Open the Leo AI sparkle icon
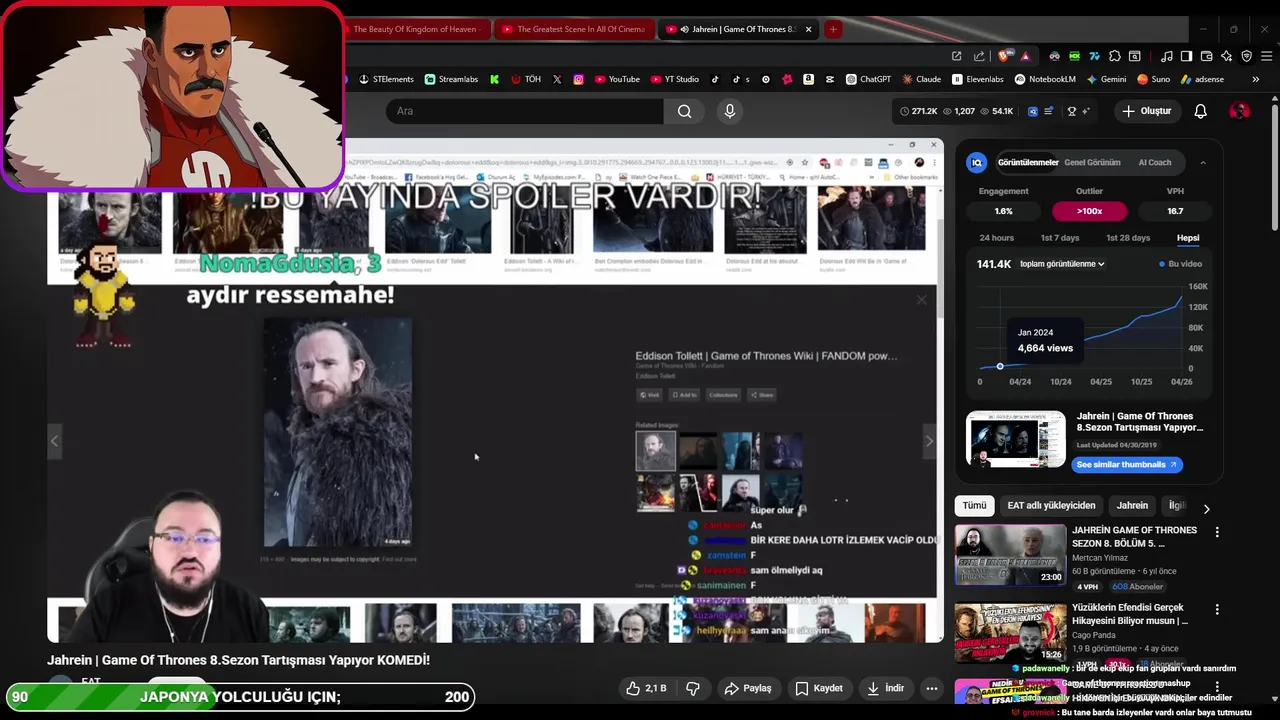The image size is (1280, 720). [x=1226, y=56]
